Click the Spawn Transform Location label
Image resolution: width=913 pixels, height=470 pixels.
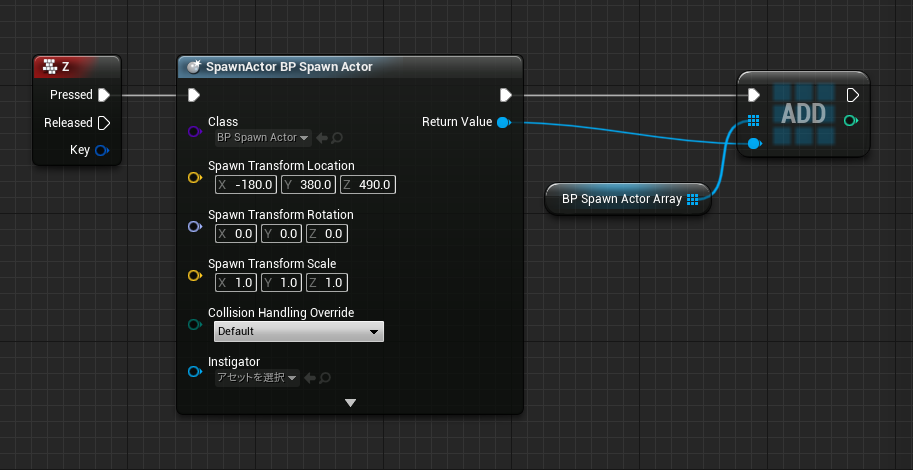pos(281,166)
